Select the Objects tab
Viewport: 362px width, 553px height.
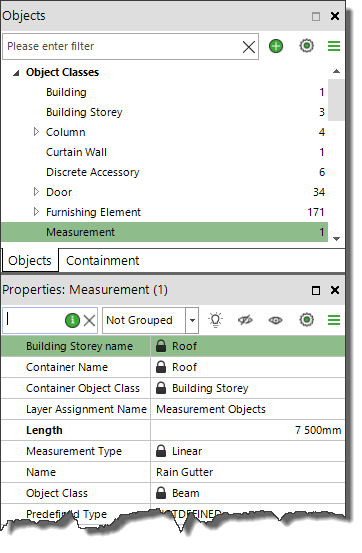(30, 261)
